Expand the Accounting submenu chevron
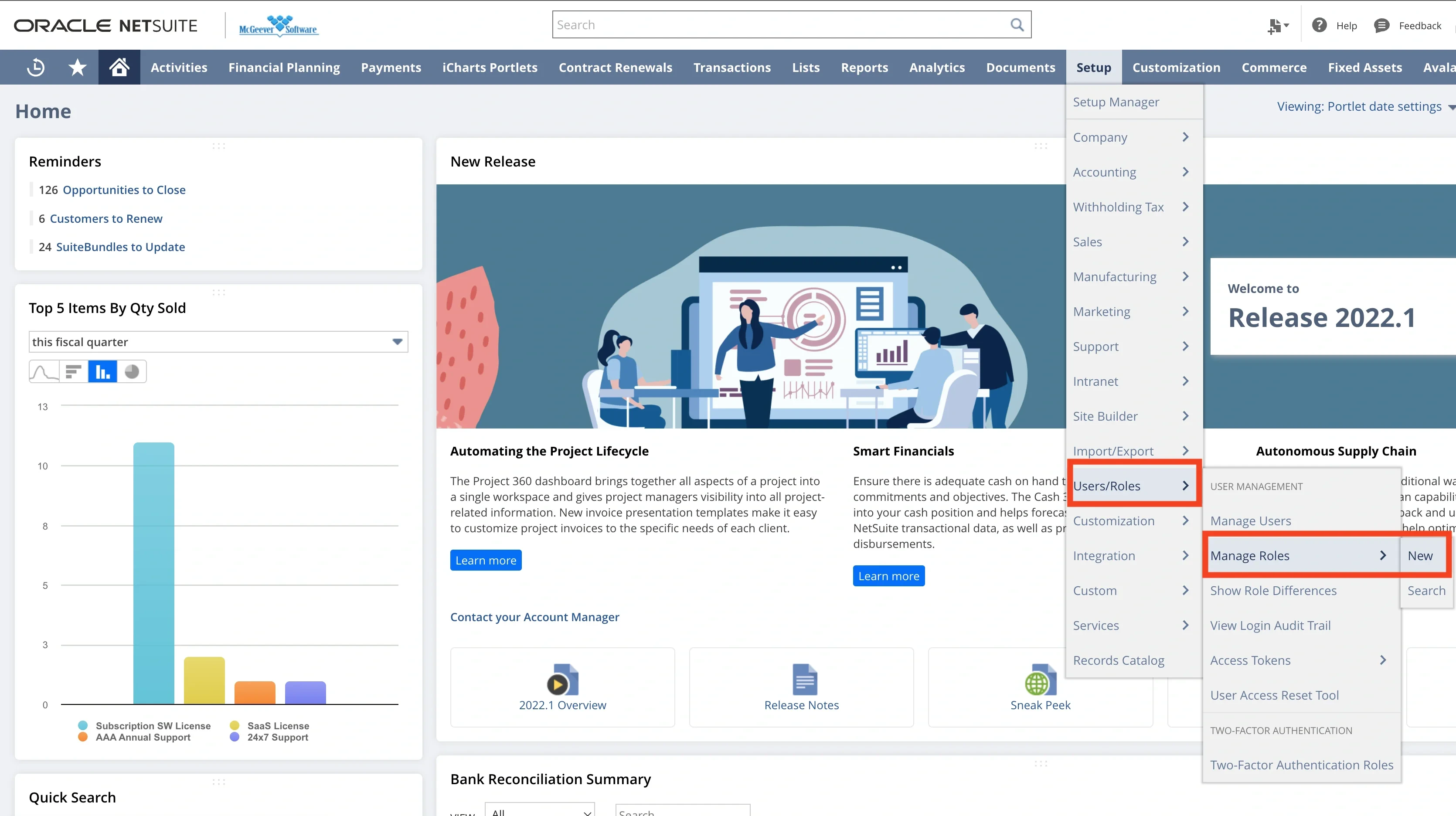 (x=1185, y=172)
